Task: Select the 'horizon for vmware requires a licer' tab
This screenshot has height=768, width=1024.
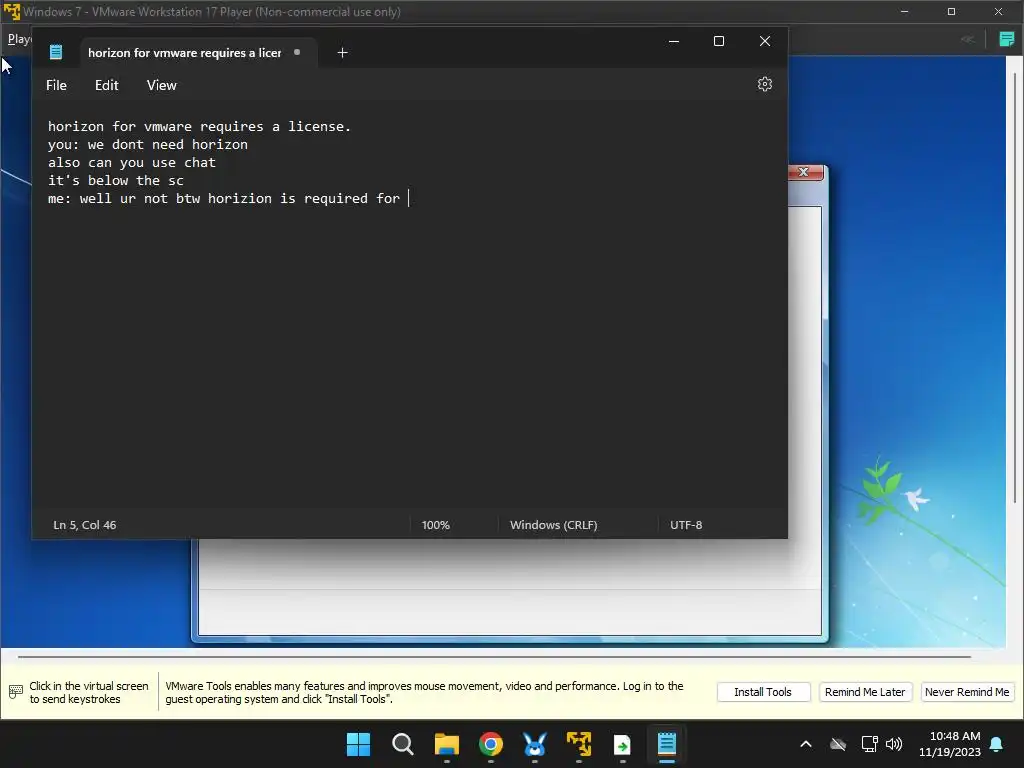Action: point(184,53)
